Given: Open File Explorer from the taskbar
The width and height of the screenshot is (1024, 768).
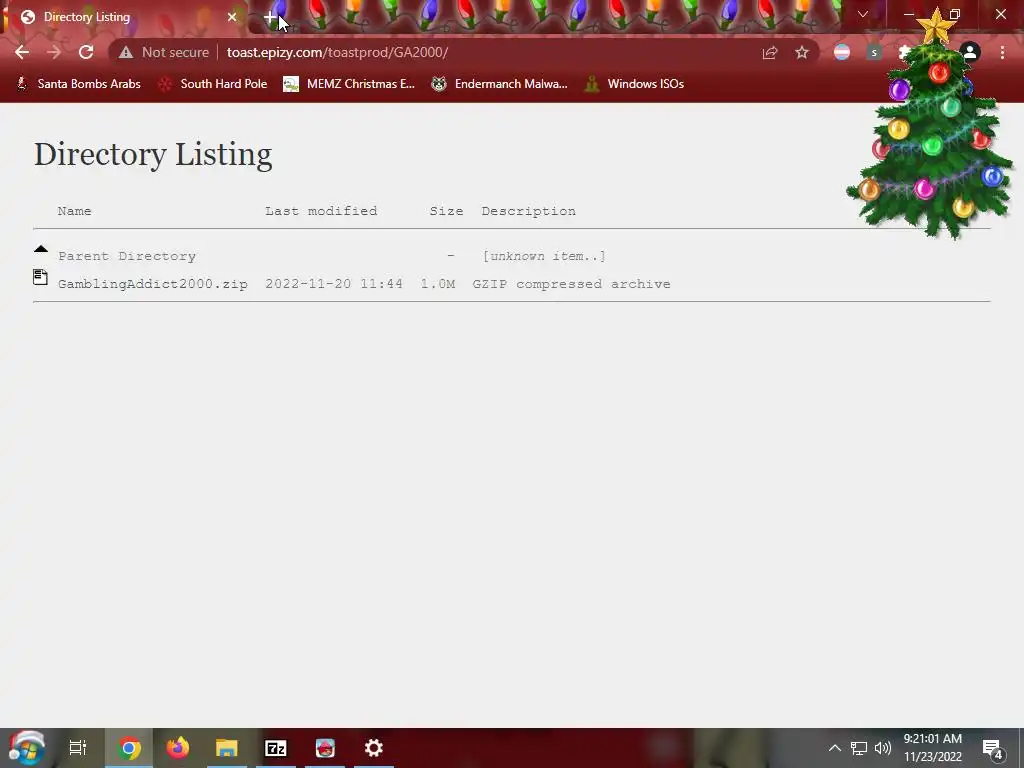Looking at the screenshot, I should pos(227,748).
